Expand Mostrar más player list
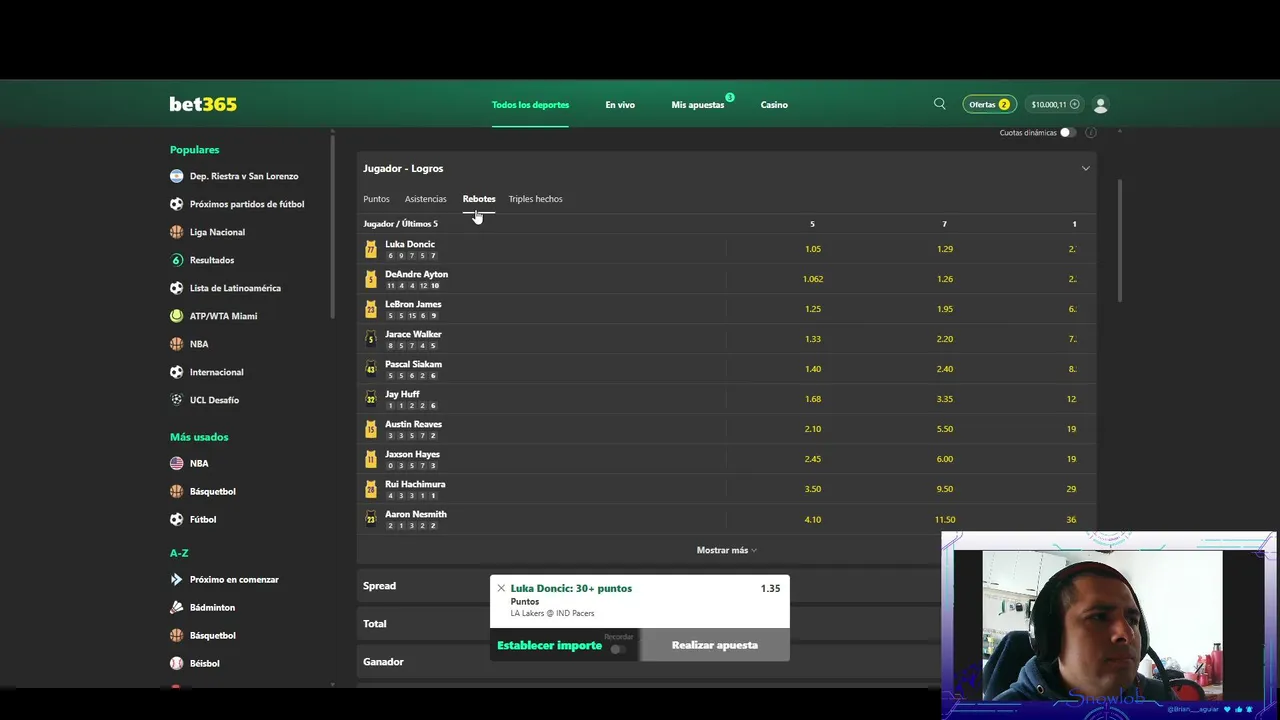 [x=727, y=550]
